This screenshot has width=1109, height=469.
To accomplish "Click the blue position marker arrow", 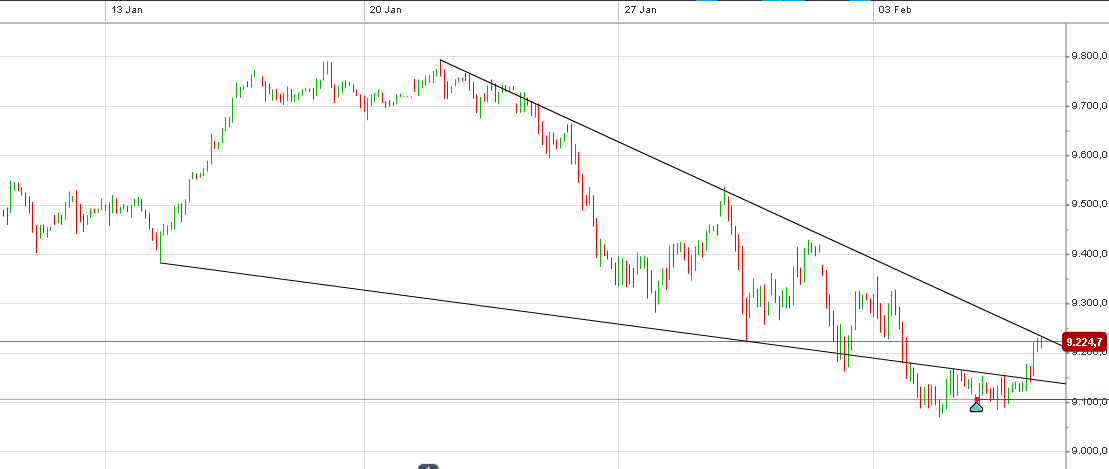I will click(x=976, y=406).
